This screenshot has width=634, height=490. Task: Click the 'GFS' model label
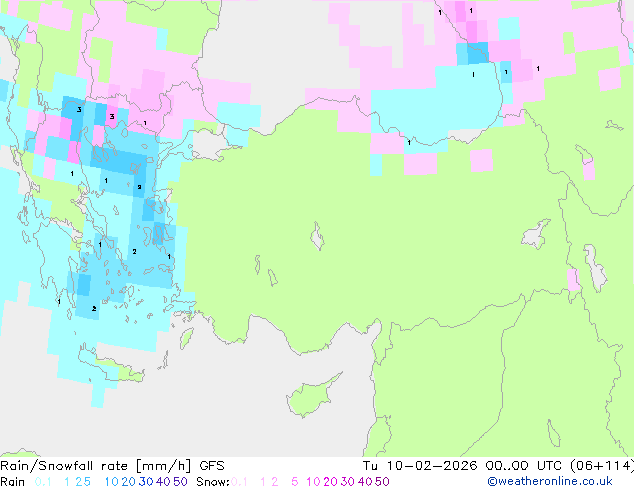tap(212, 466)
